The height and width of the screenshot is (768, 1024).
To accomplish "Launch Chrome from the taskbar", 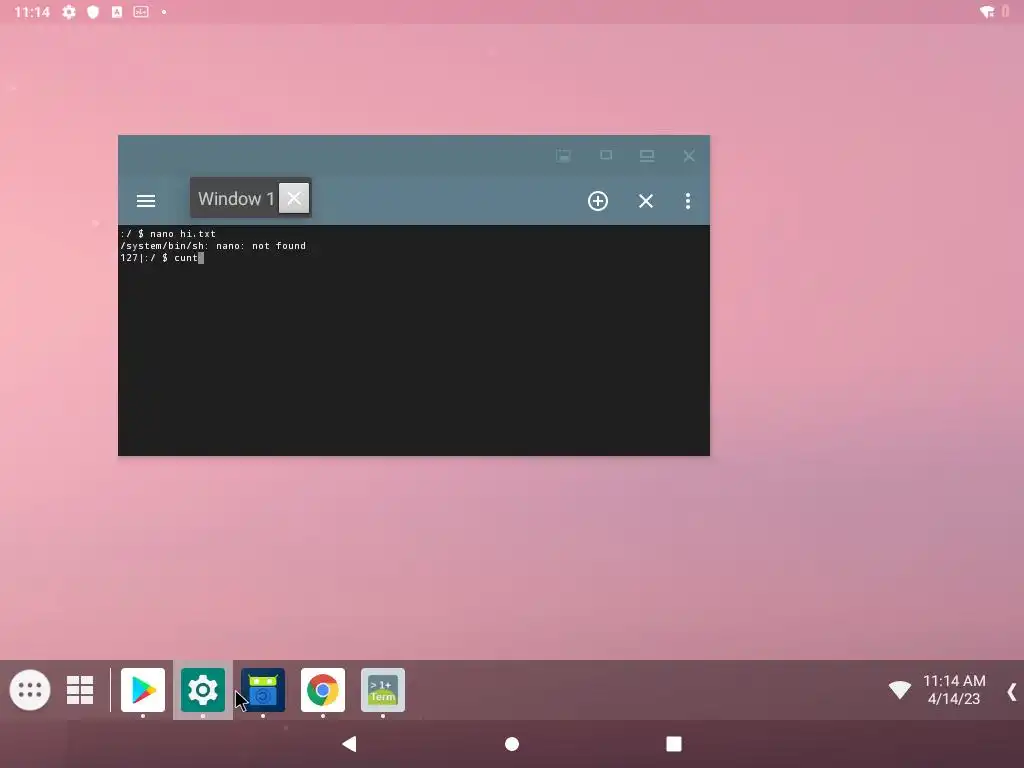I will [323, 690].
